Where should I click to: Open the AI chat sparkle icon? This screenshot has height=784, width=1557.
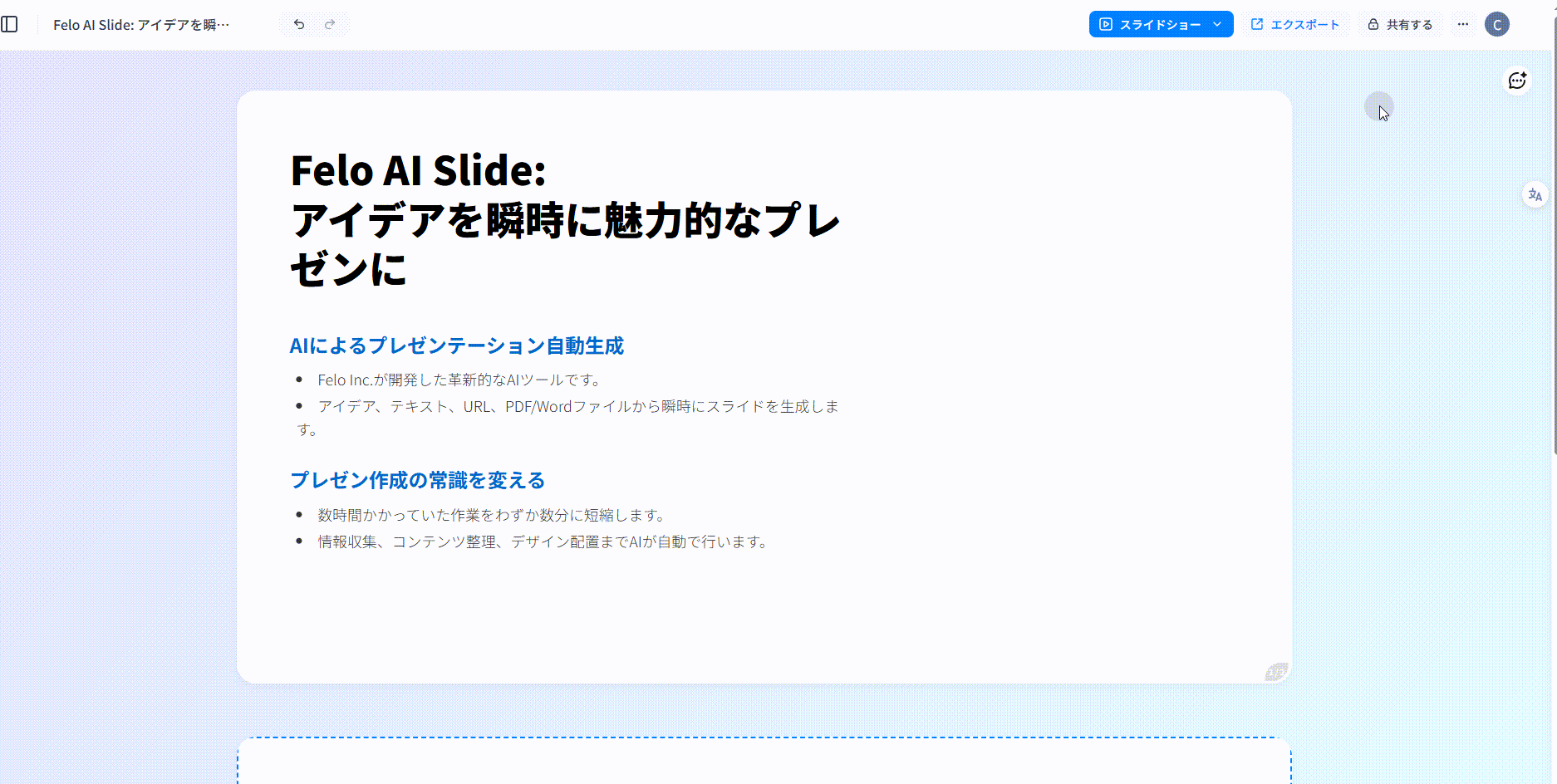click(1518, 81)
